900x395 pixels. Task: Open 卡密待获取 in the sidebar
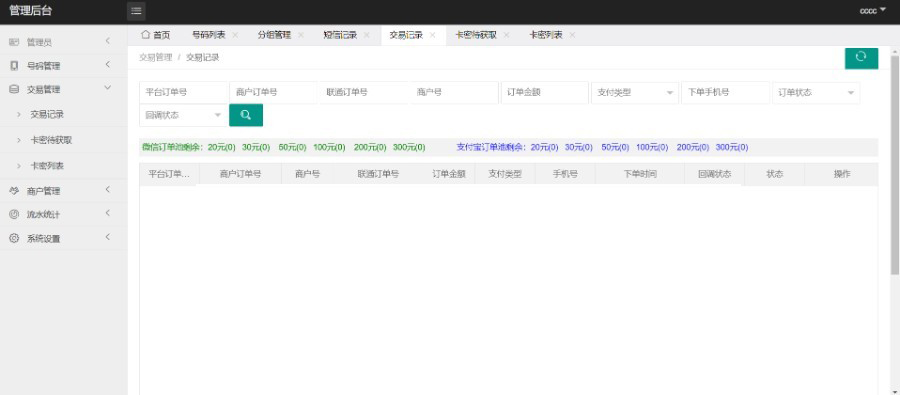pos(64,140)
